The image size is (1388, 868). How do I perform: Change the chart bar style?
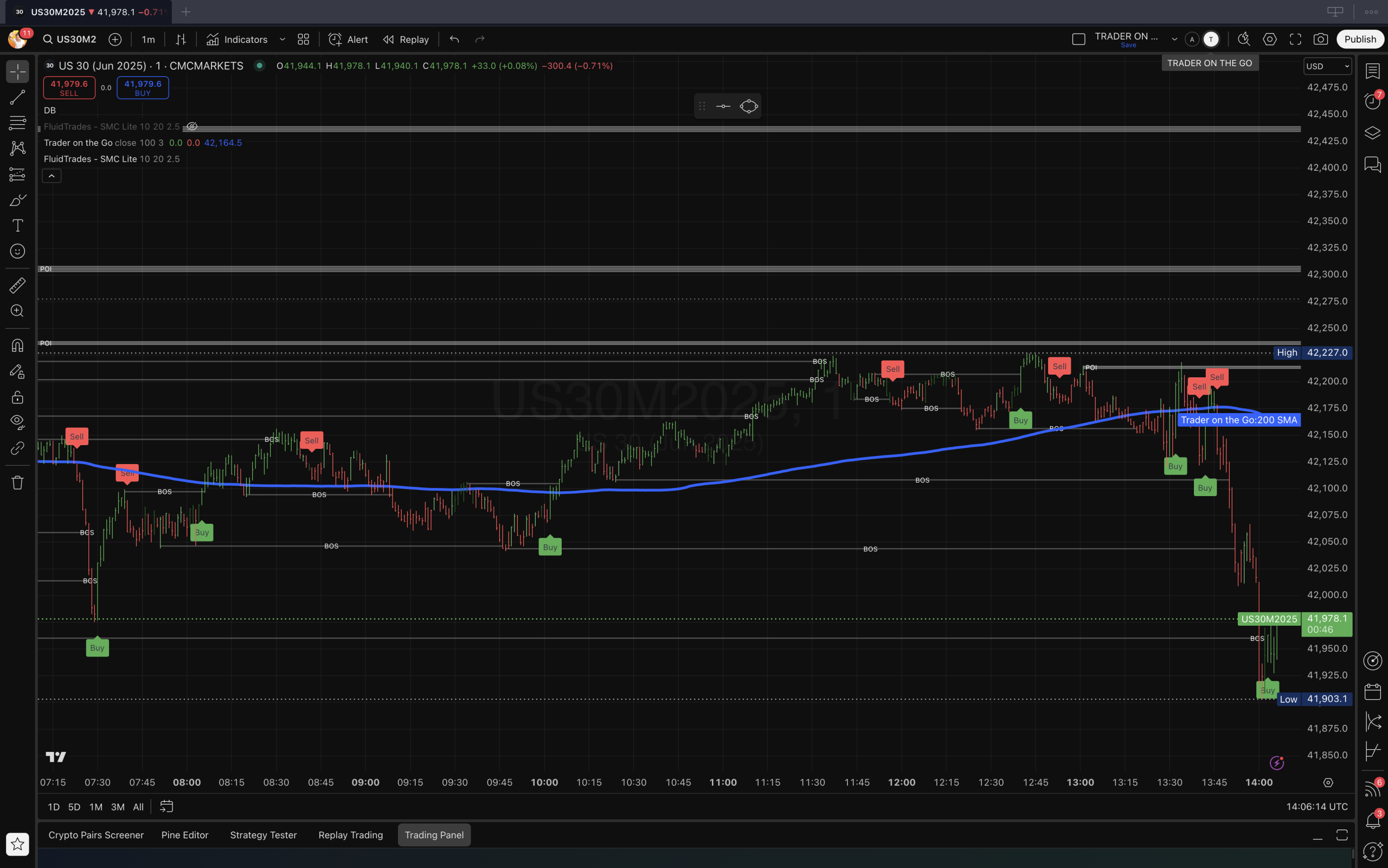click(181, 39)
